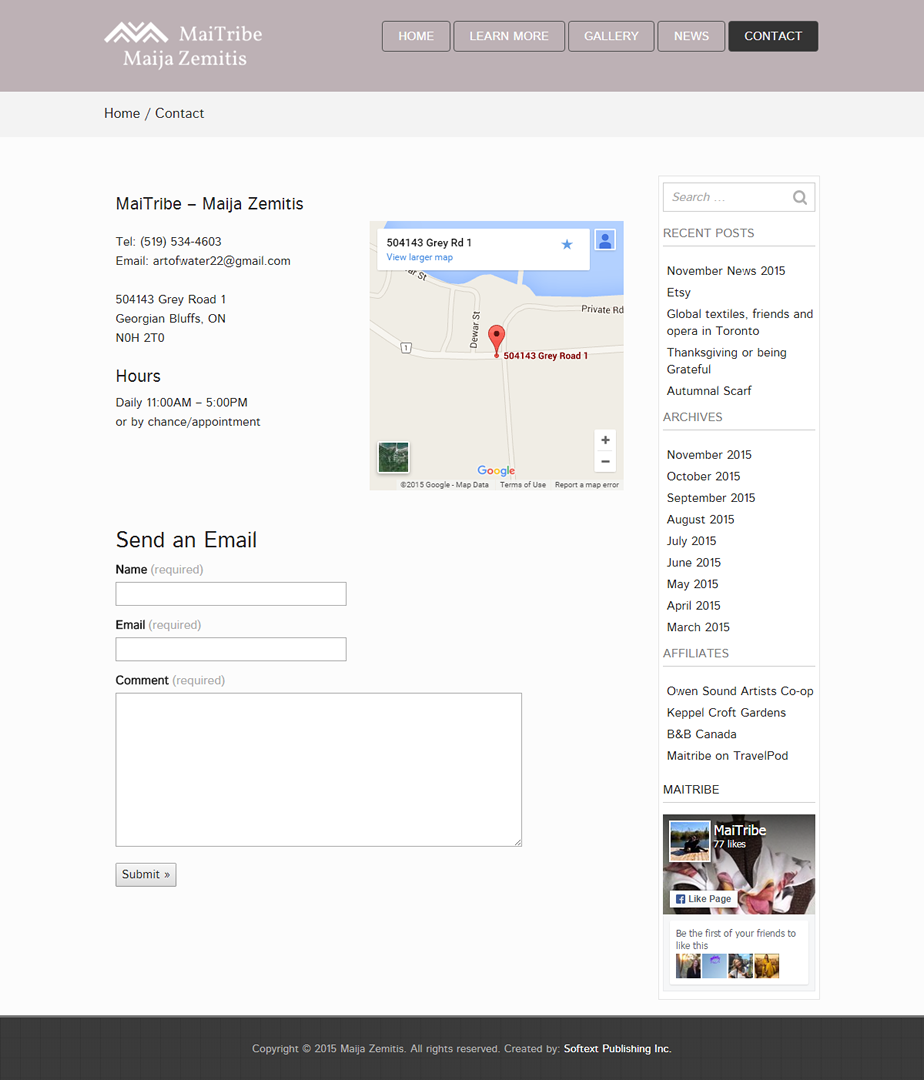
Task: Submit the email form
Action: [x=146, y=874]
